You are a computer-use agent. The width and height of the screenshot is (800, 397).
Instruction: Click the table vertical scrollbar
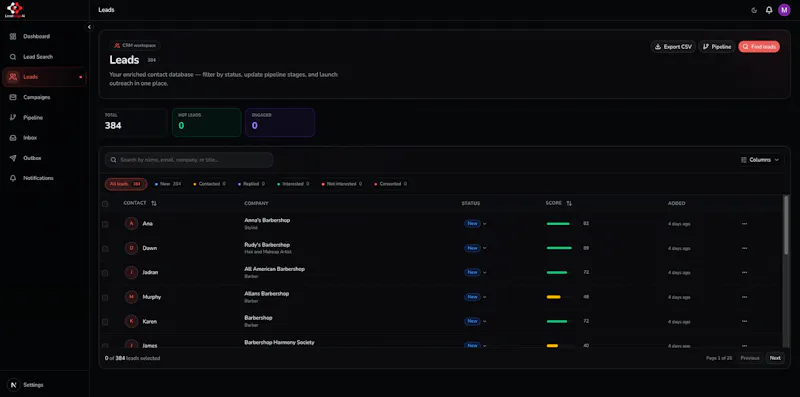point(786,225)
